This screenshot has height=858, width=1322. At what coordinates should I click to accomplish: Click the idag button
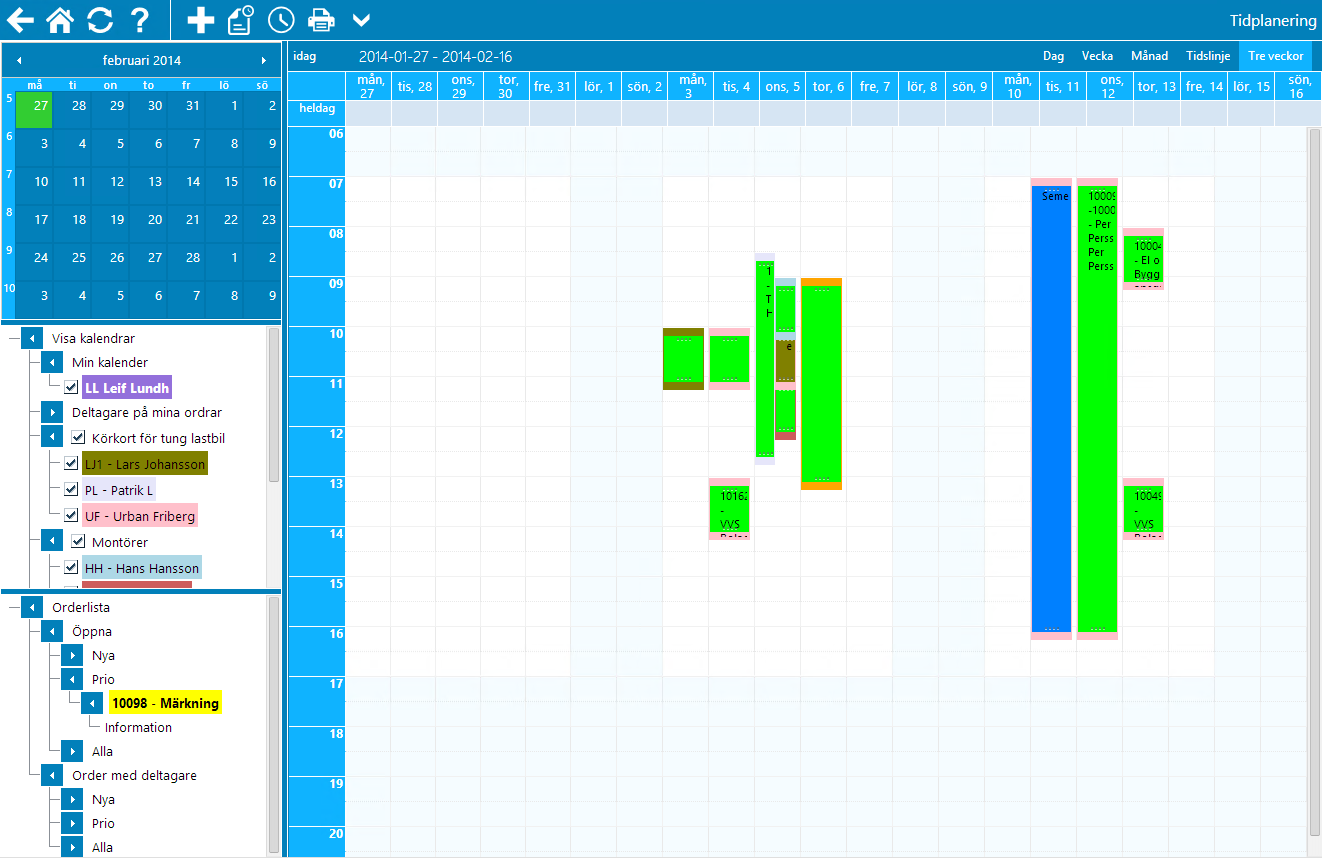click(304, 56)
